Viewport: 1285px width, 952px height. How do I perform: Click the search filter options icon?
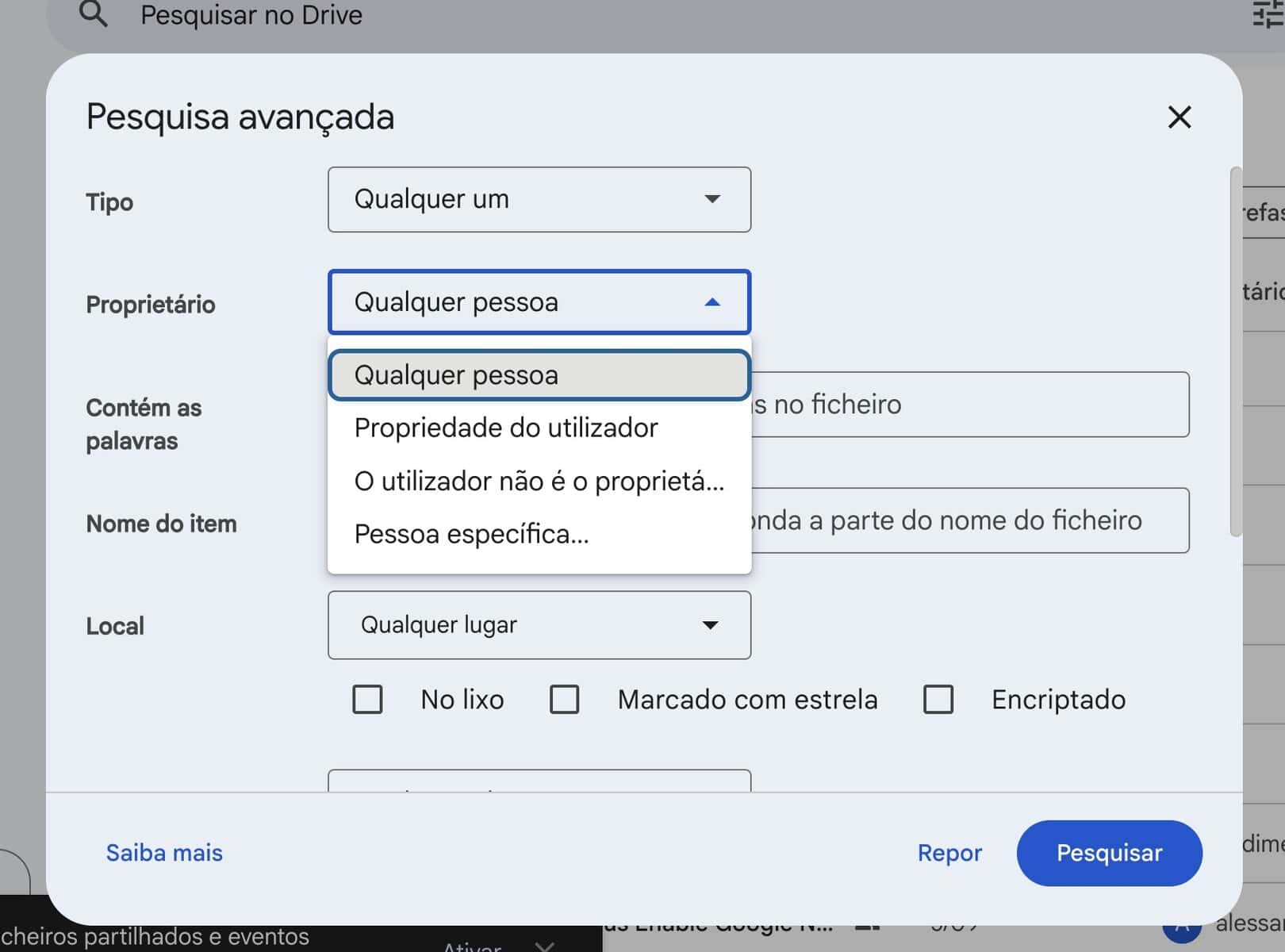point(1268,14)
